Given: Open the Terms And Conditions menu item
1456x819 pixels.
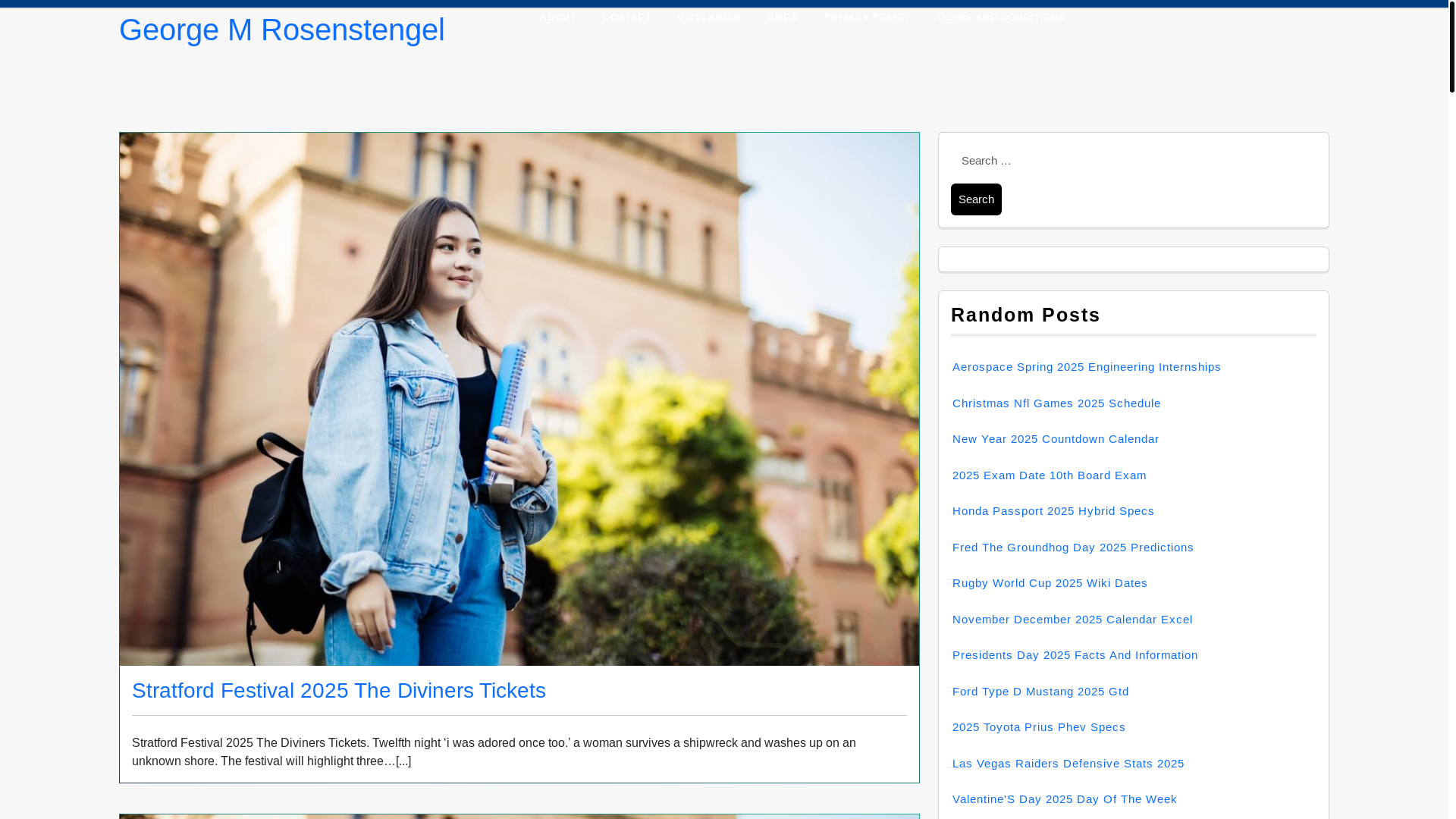Looking at the screenshot, I should click(999, 17).
